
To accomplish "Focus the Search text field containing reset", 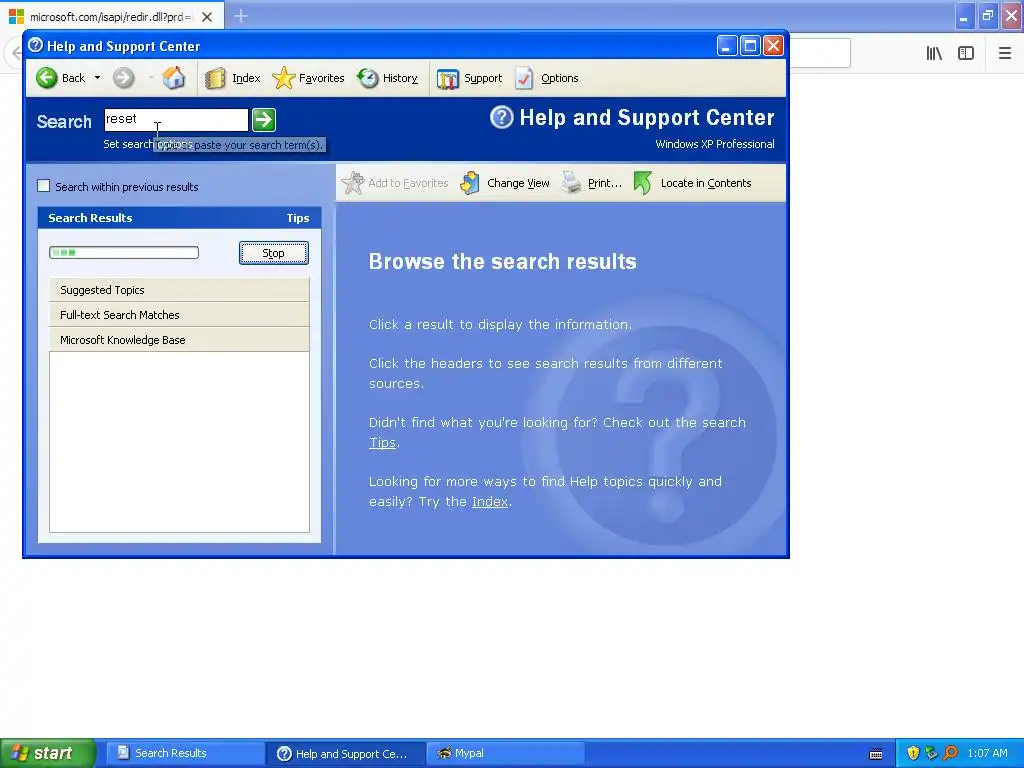I will (176, 120).
